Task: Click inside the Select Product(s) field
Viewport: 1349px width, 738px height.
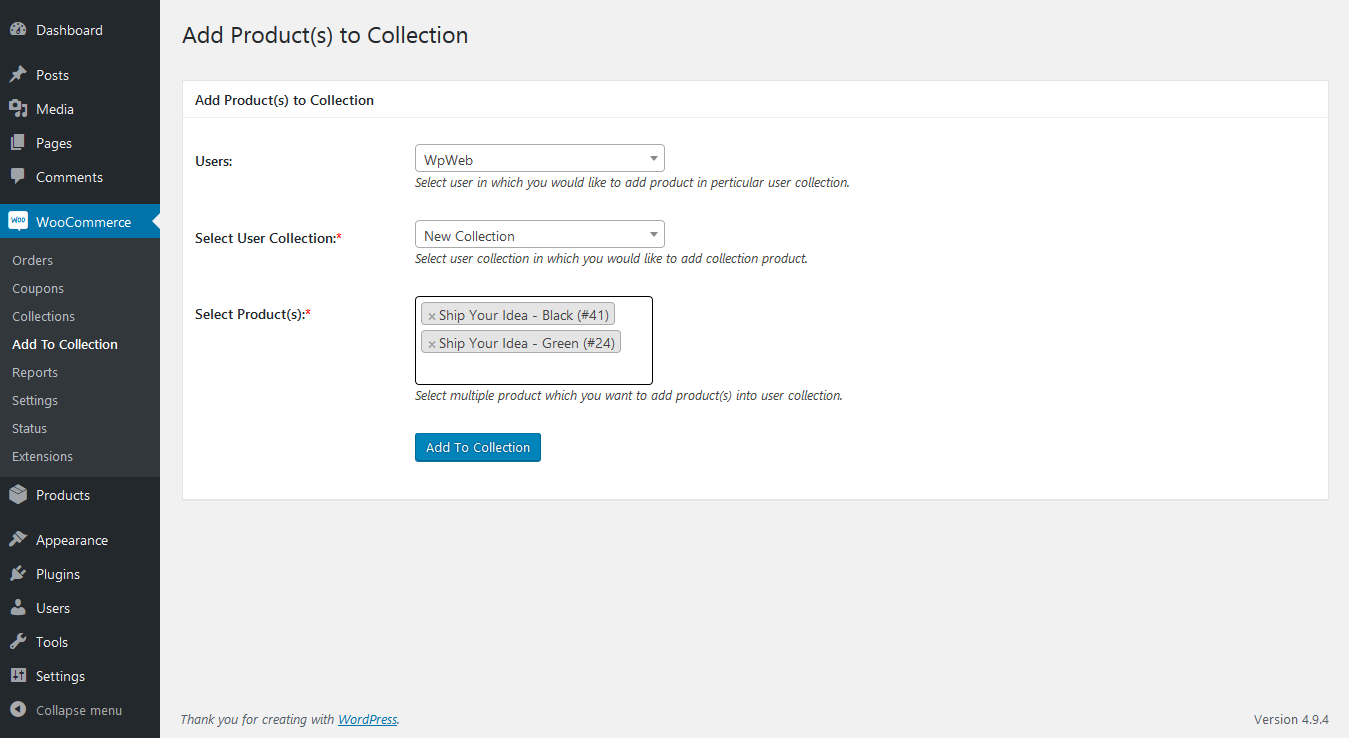Action: click(x=533, y=369)
